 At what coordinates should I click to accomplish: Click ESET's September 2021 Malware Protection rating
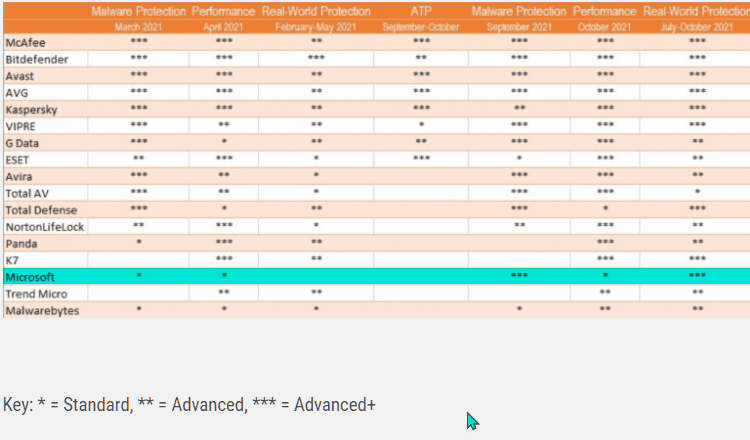(x=519, y=158)
